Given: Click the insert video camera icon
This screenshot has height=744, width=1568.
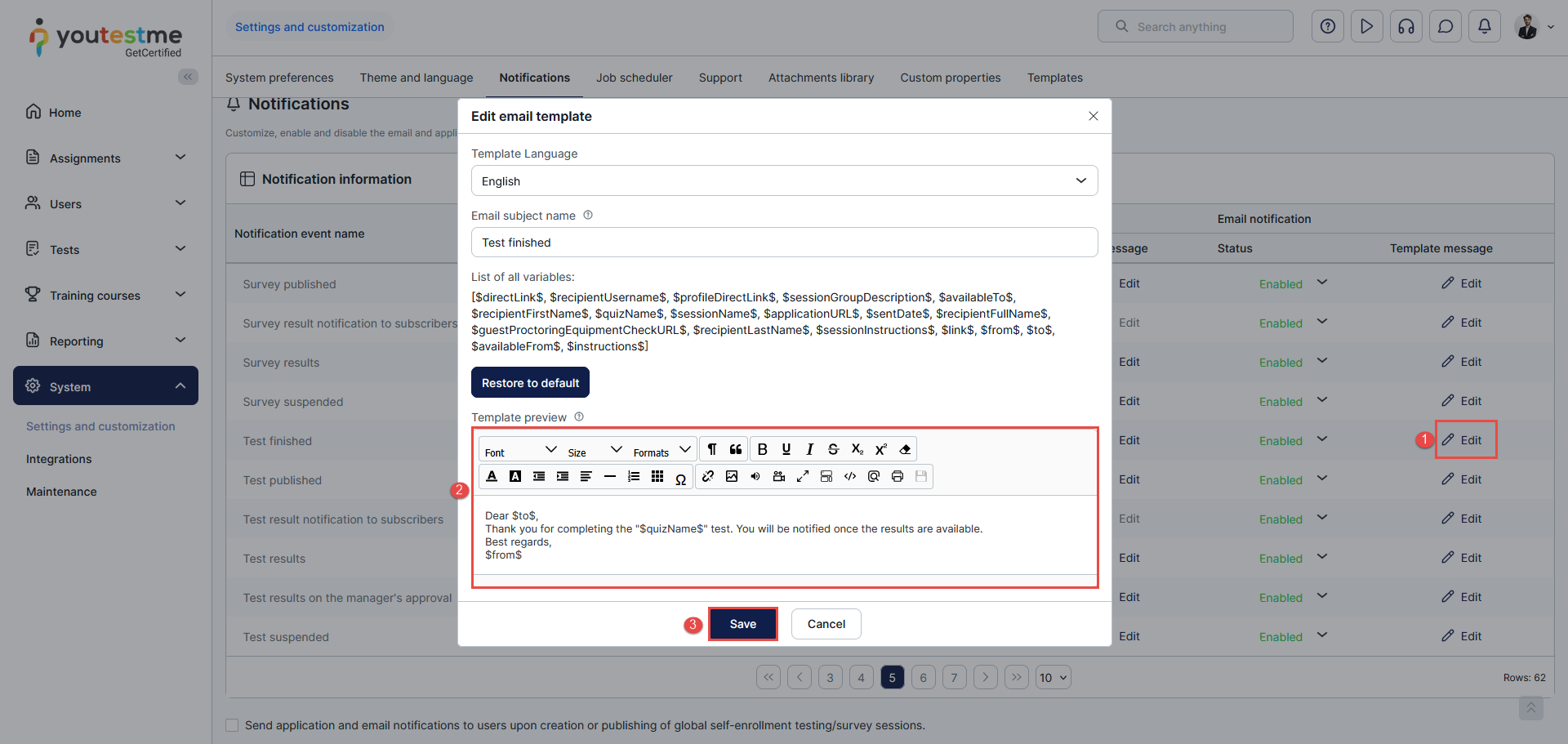Looking at the screenshot, I should (x=779, y=477).
